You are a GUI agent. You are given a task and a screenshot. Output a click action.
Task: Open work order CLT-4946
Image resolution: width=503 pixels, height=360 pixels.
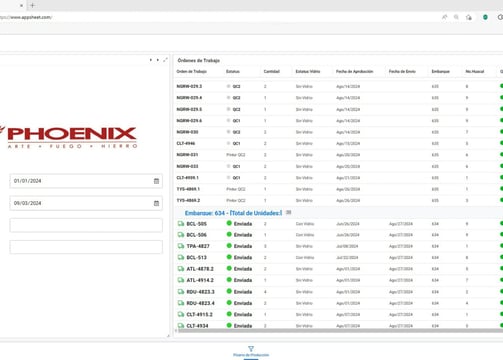point(186,143)
